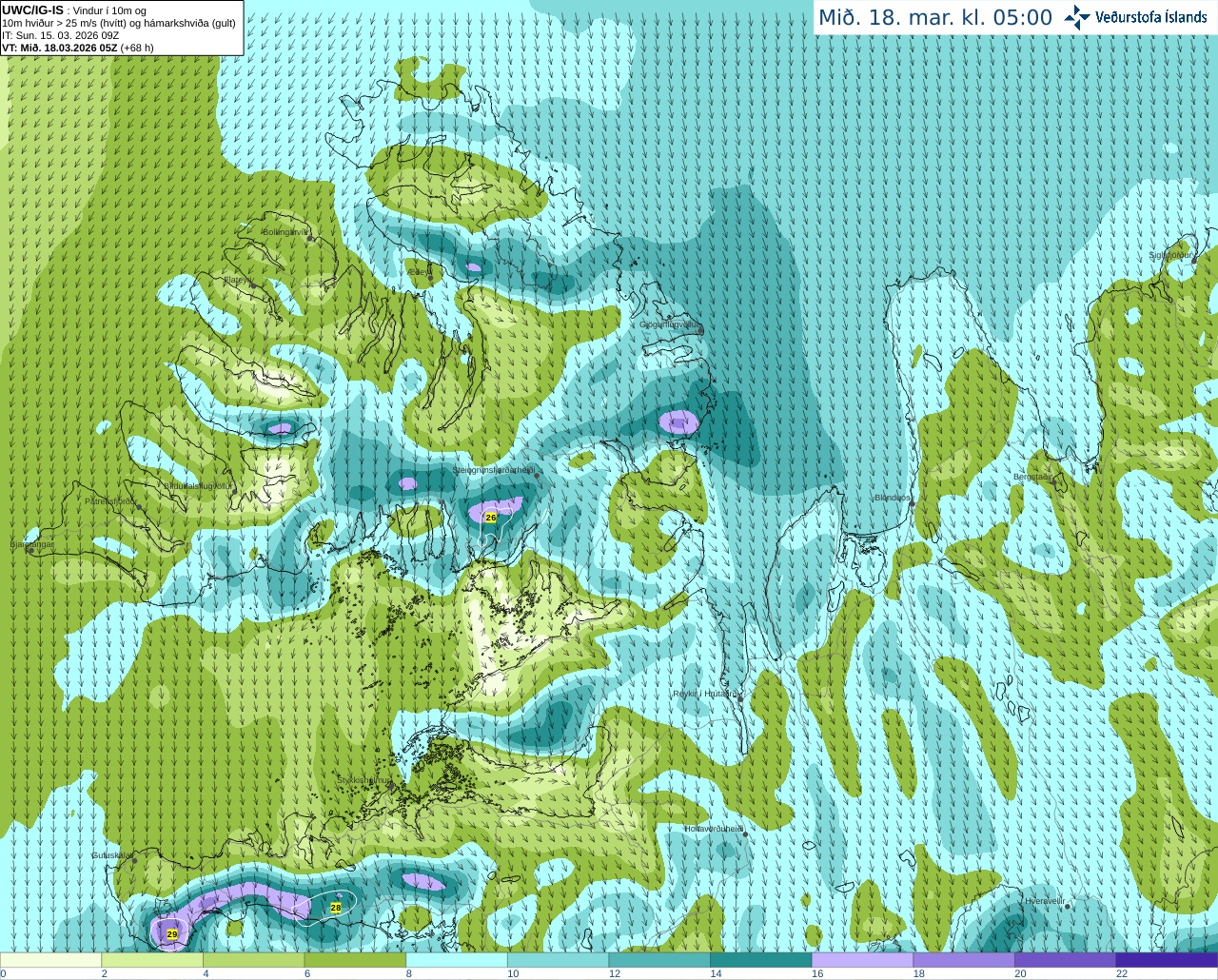Click the Holtavörðuheiði station dot
The width and height of the screenshot is (1218, 980).
(745, 835)
